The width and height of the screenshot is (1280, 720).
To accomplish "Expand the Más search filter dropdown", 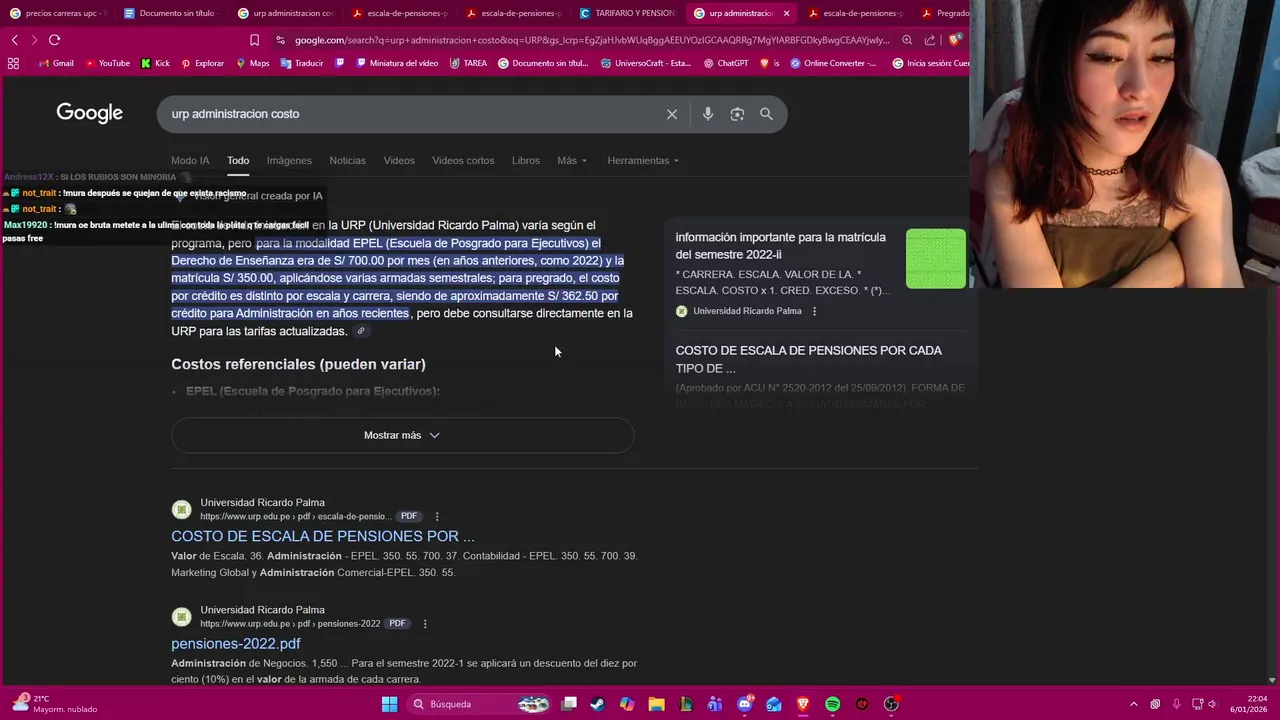I will tap(572, 161).
